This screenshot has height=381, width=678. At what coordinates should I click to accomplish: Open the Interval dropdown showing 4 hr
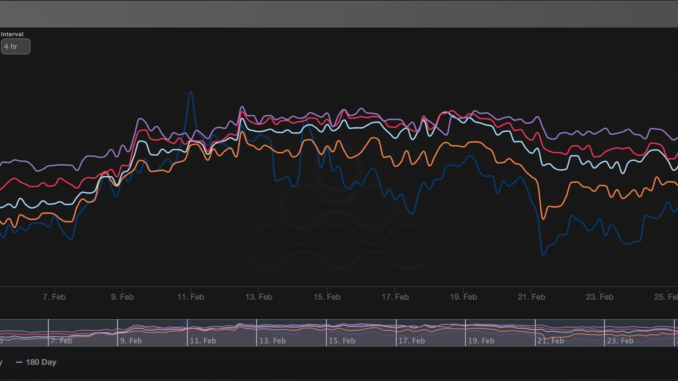(16, 47)
